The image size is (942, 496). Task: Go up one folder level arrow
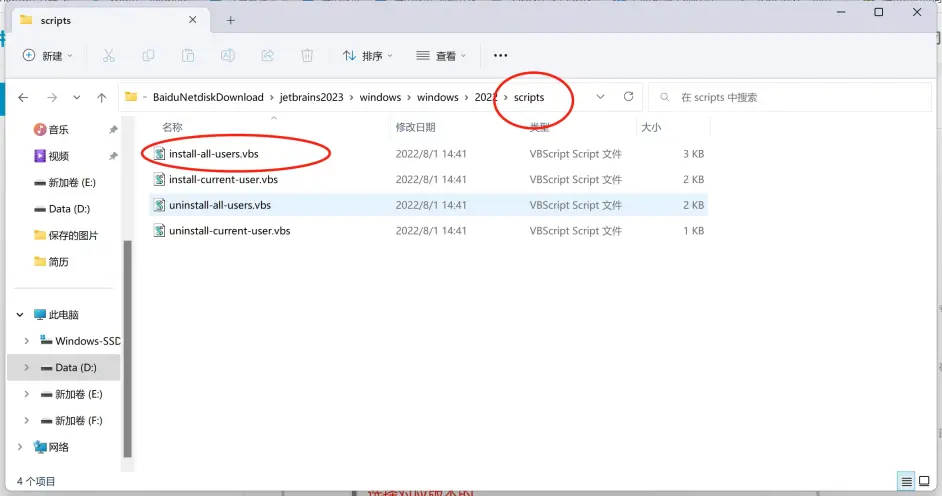click(x=102, y=97)
